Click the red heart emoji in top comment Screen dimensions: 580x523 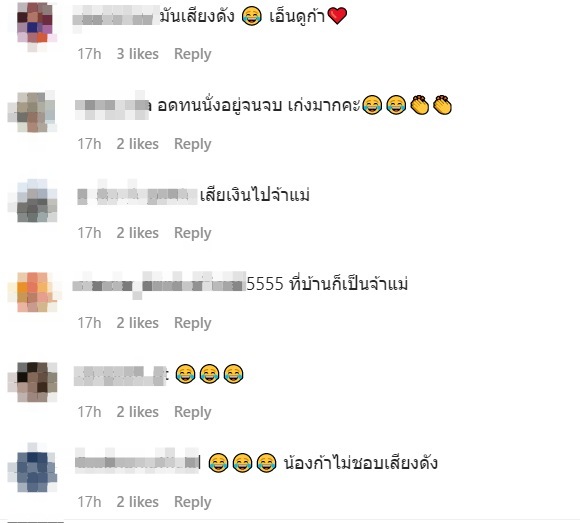337,16
